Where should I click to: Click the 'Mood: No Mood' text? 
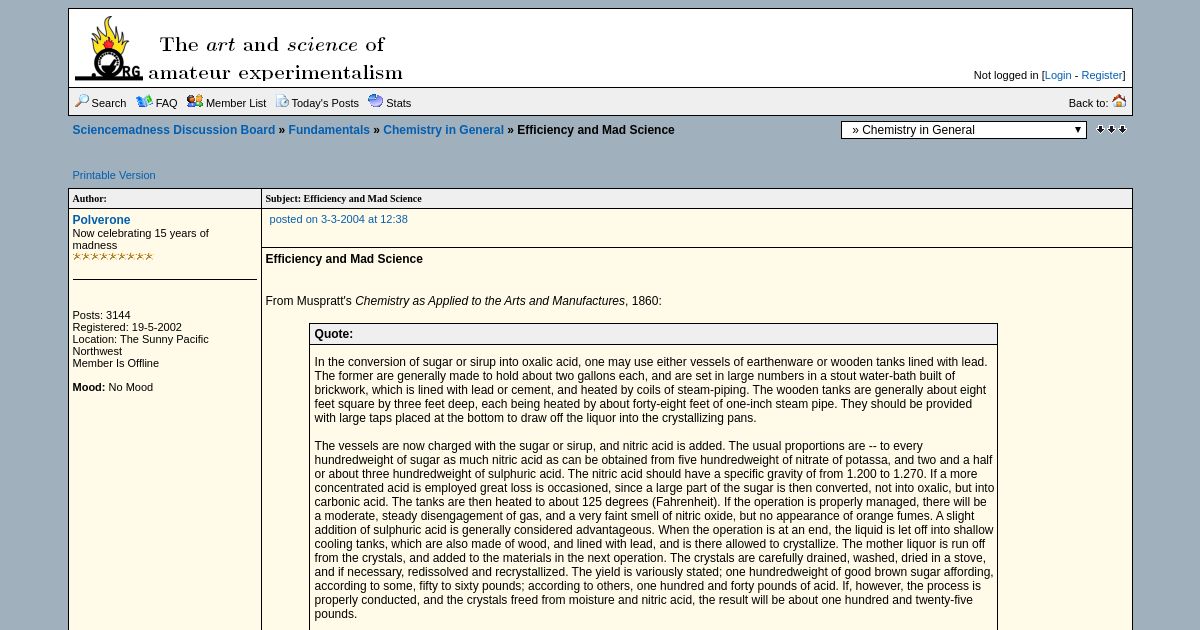click(112, 387)
